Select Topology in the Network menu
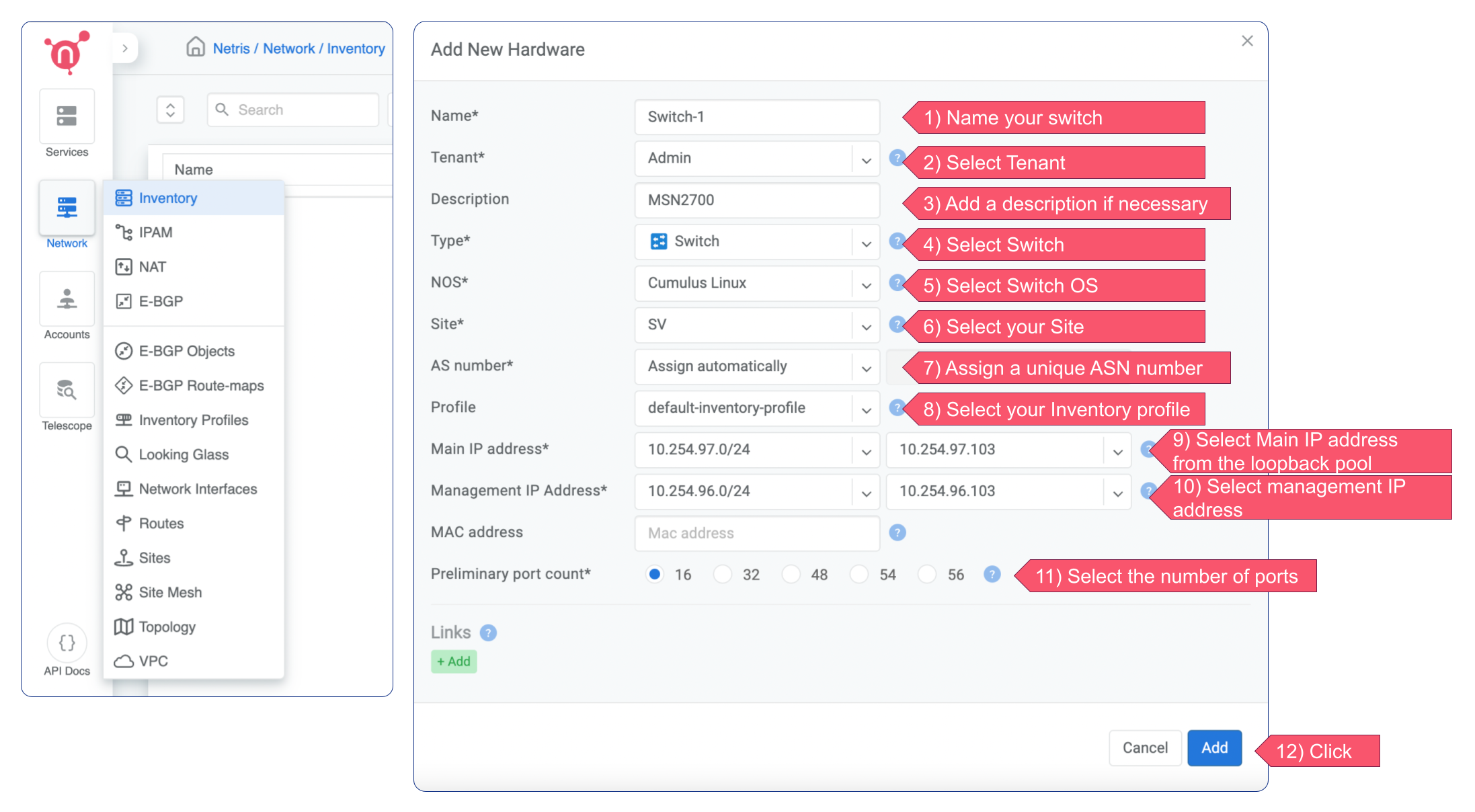The image size is (1475, 812). 167,626
